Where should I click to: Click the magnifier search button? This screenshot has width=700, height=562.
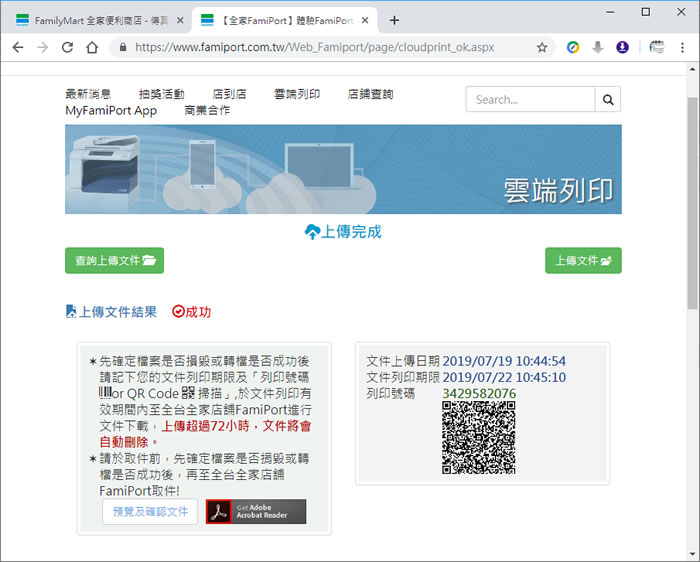608,99
